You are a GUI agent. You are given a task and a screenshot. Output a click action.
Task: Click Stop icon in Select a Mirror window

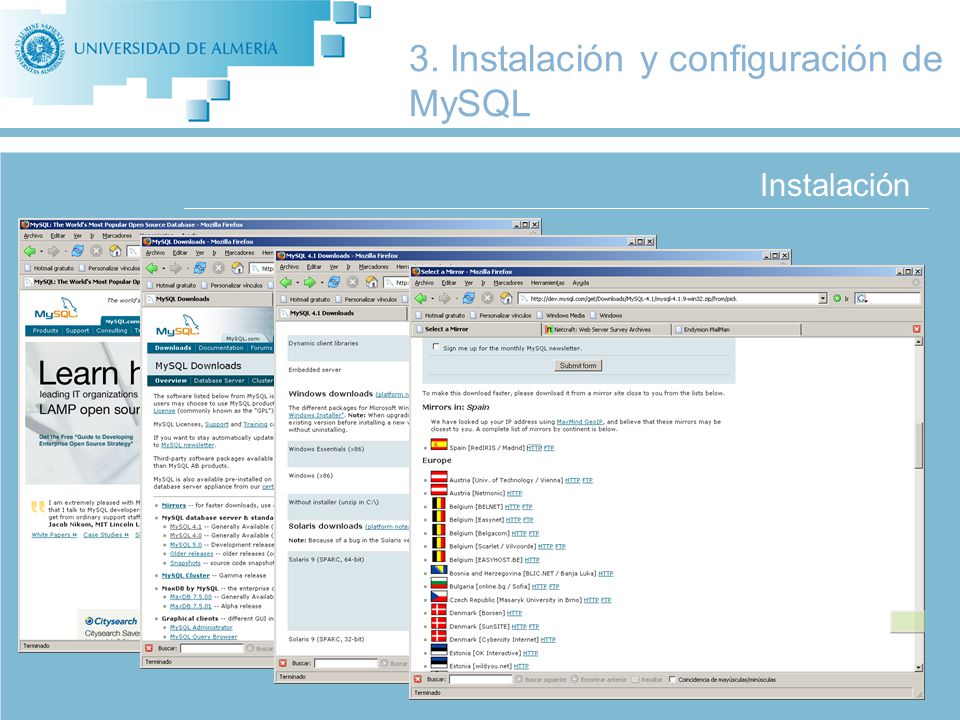coord(487,298)
